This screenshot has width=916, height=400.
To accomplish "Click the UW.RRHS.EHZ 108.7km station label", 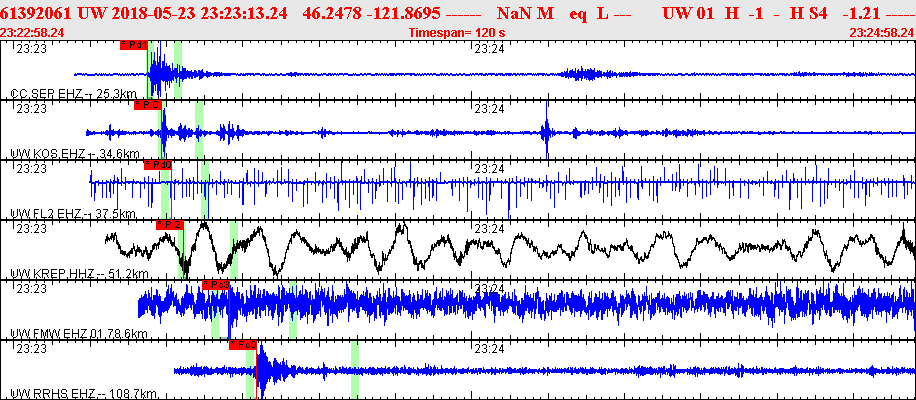I will click(x=85, y=394).
